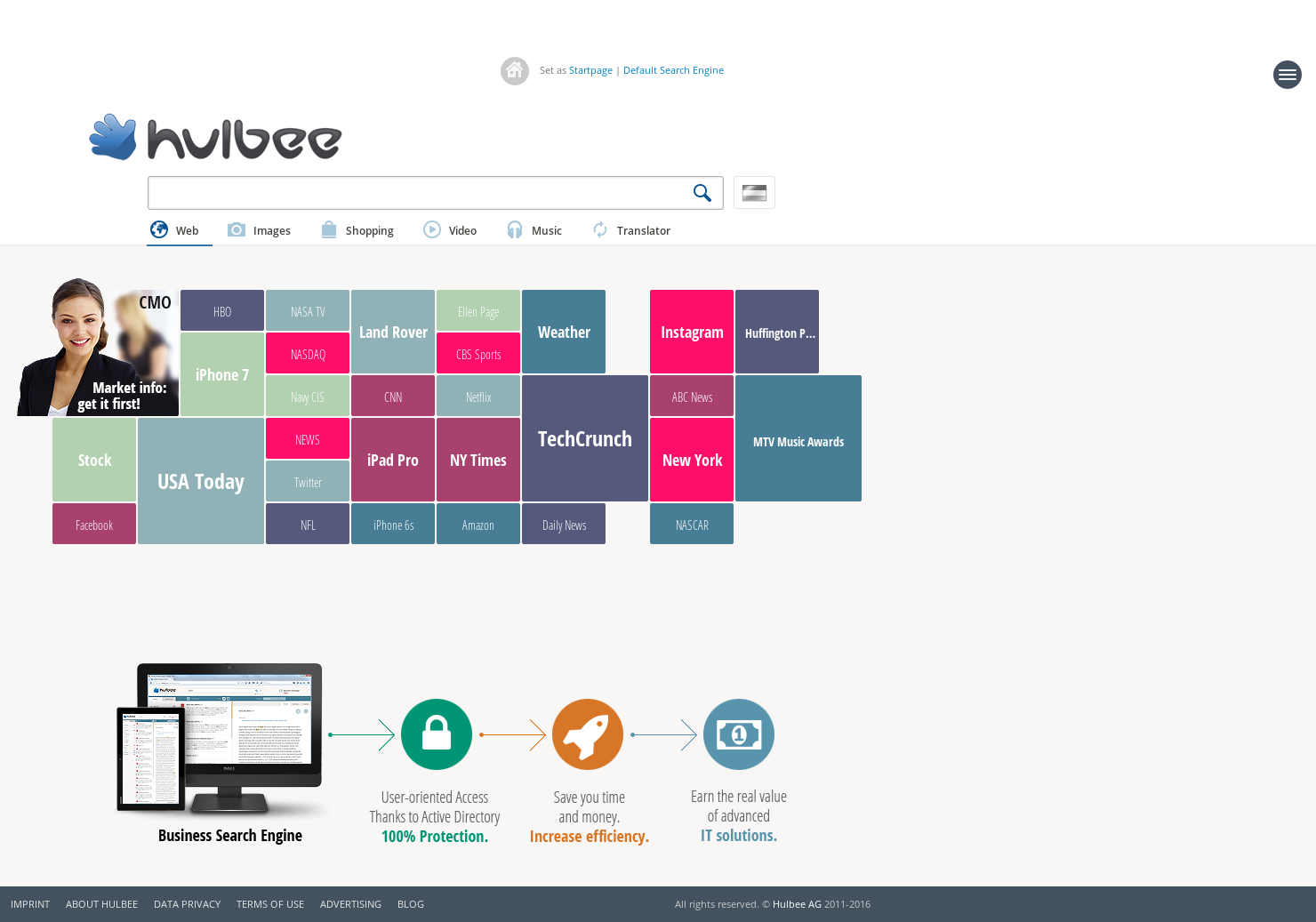Select the Web search tab
The image size is (1316, 922).
pyautogui.click(x=180, y=230)
